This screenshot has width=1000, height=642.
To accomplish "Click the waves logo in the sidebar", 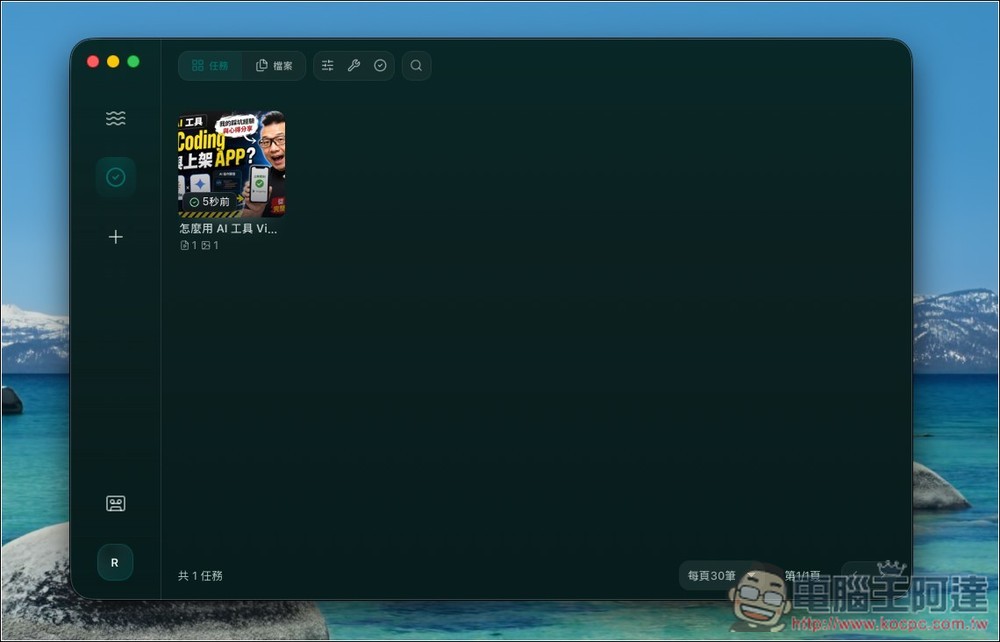I will point(115,118).
